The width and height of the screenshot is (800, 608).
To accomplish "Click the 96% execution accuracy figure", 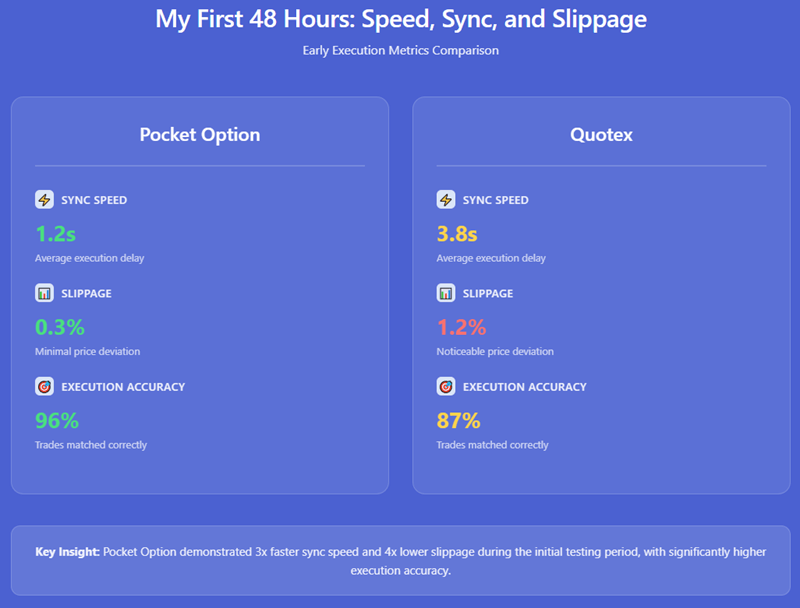I will click(57, 420).
